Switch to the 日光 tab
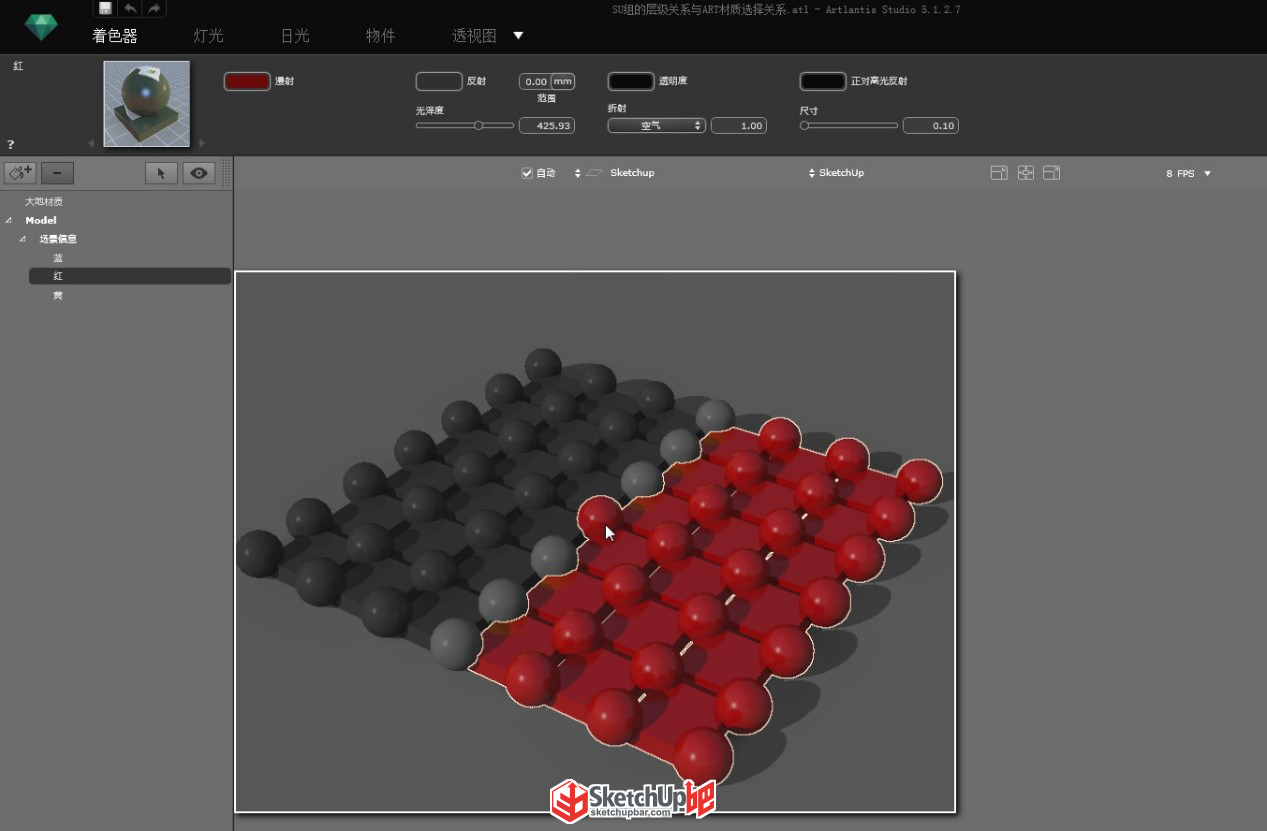This screenshot has width=1267, height=831. point(295,36)
